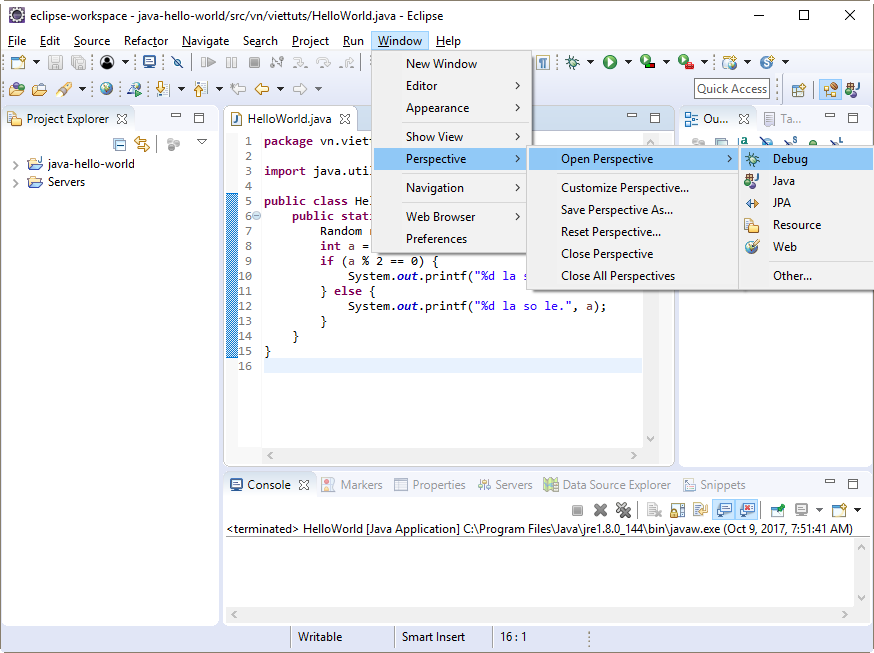874x653 pixels.
Task: Open the Display Selected Console dropdown
Action: pyautogui.click(x=819, y=510)
